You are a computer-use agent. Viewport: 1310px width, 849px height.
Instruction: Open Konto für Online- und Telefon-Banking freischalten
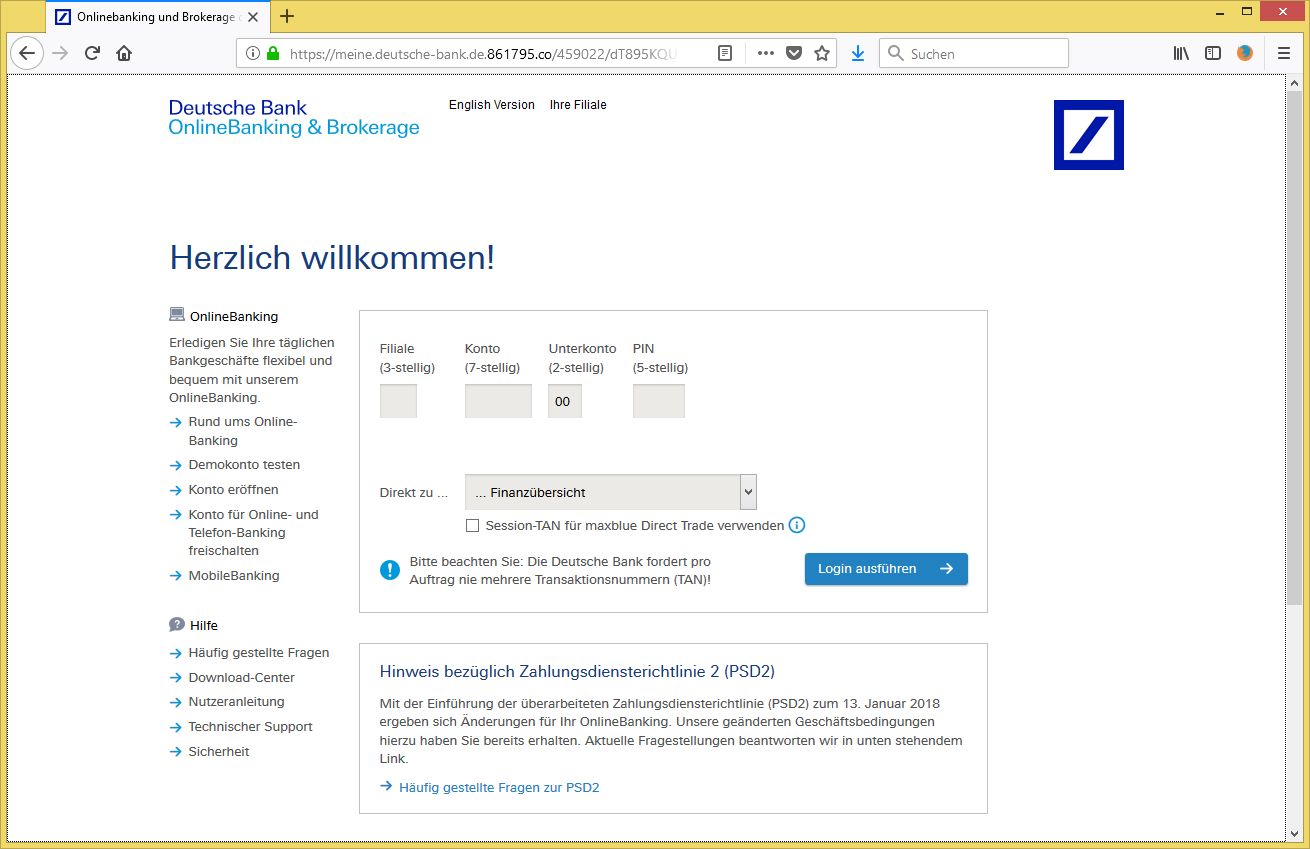[x=252, y=532]
